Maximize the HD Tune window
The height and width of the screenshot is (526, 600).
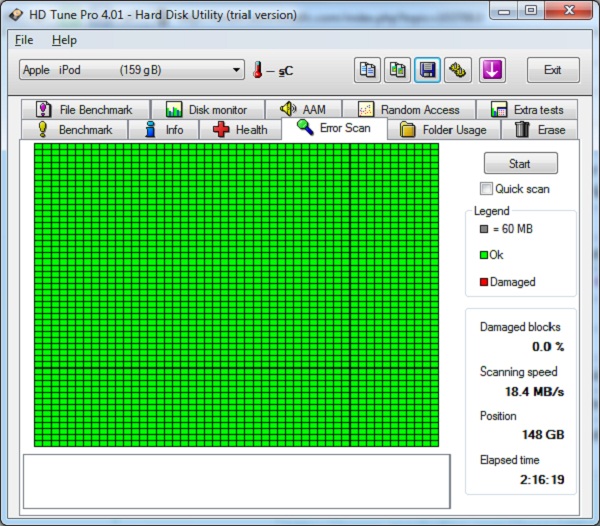(x=531, y=10)
